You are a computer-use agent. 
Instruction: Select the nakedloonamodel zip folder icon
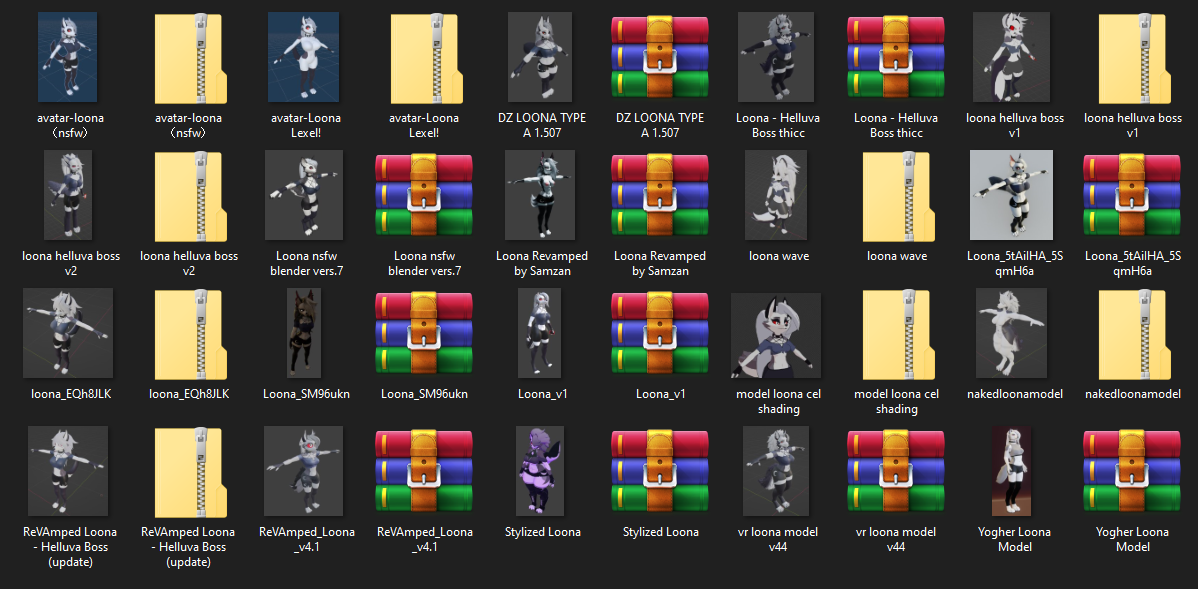[1133, 334]
